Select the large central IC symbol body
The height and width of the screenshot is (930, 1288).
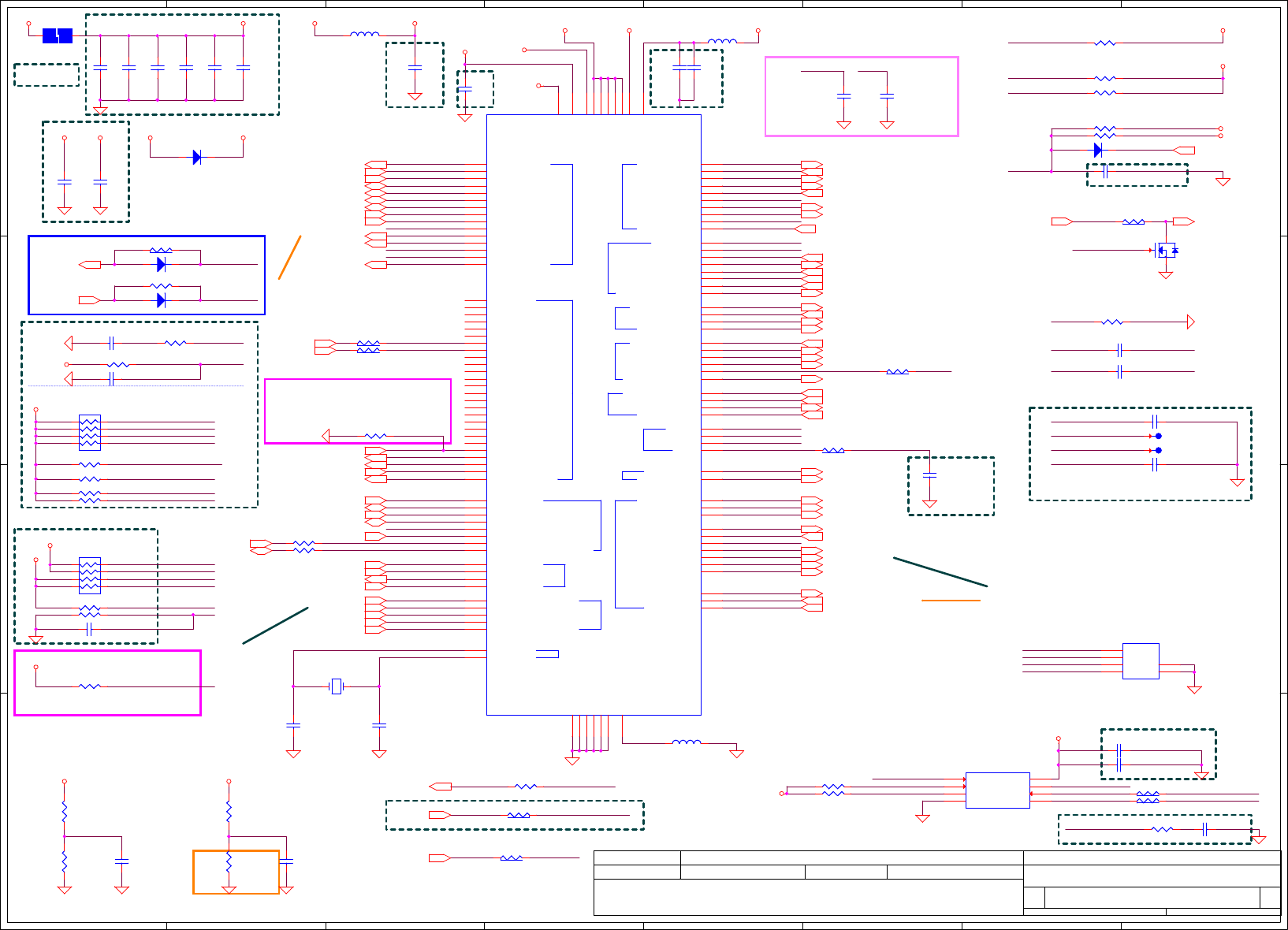[594, 415]
